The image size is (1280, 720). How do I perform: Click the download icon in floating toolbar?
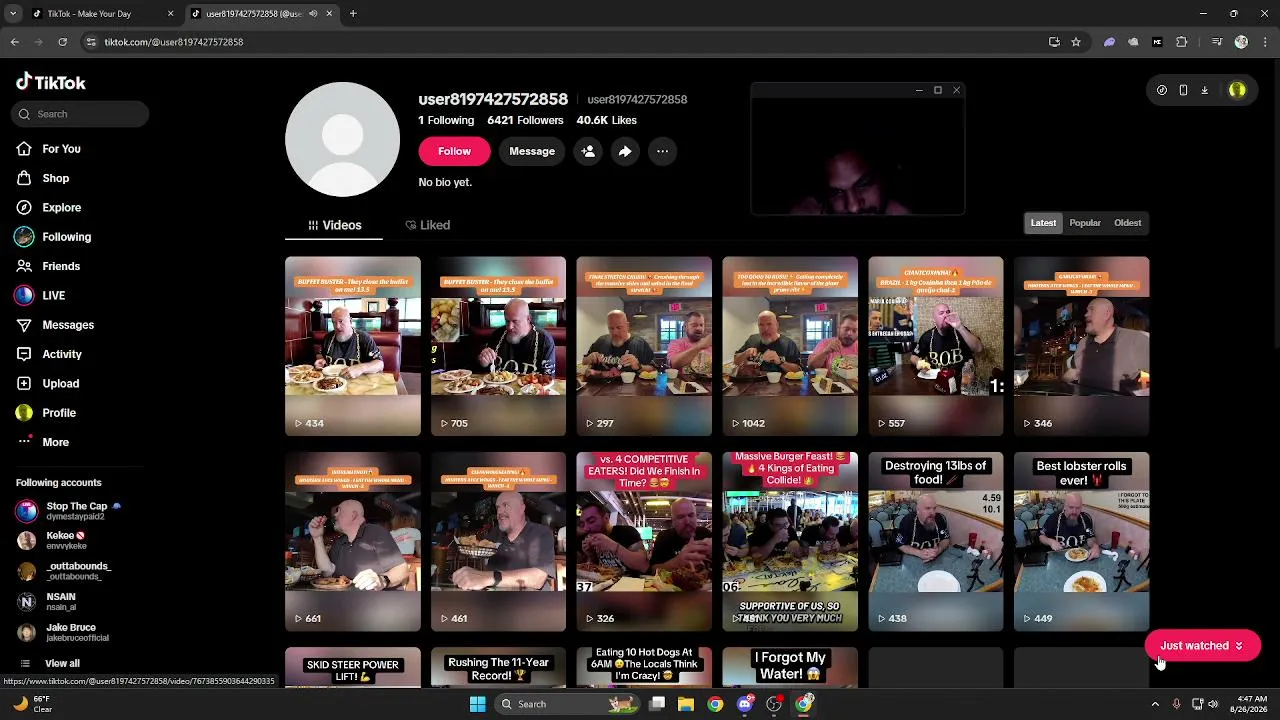coord(1204,90)
